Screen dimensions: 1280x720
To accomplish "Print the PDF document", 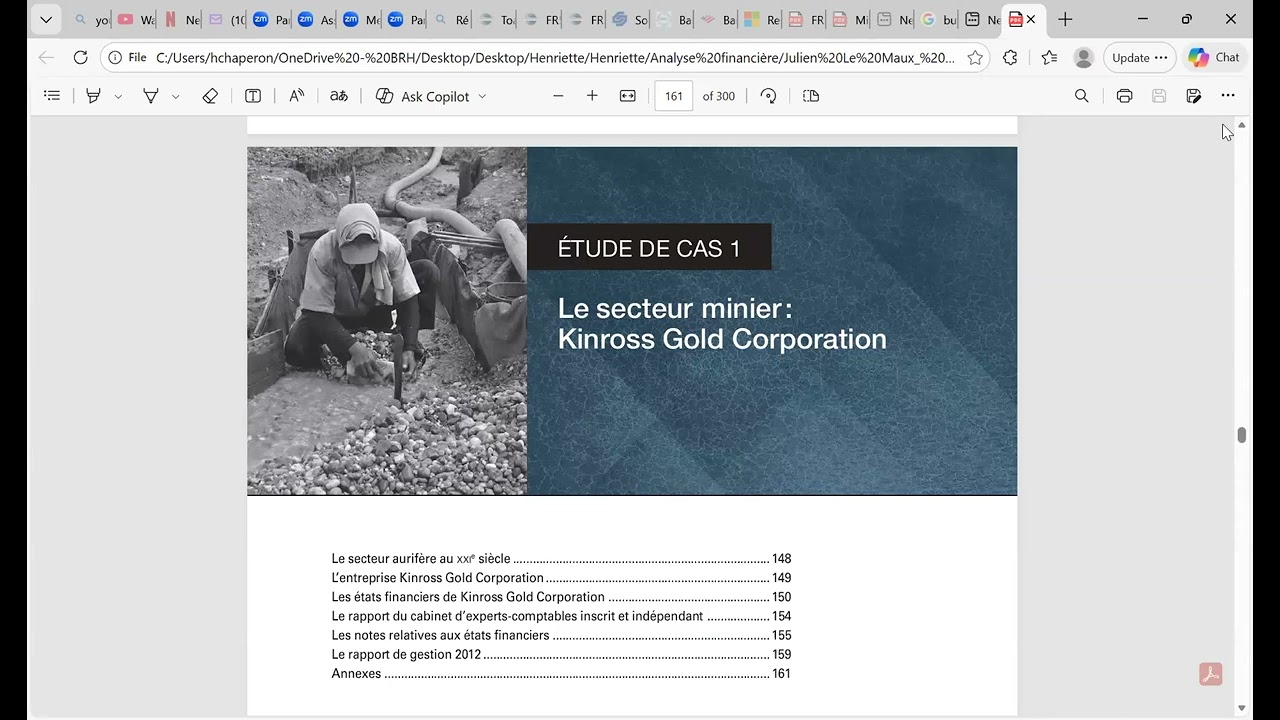I will pos(1124,96).
